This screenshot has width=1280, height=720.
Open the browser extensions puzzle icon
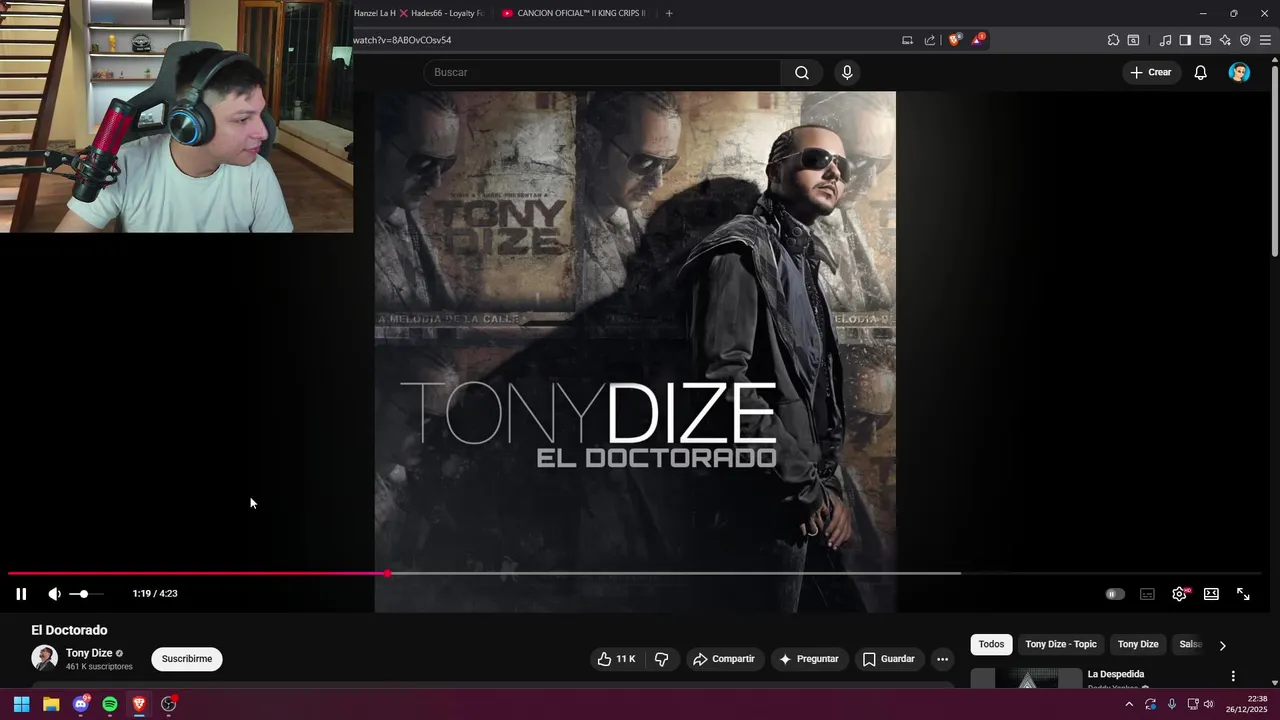click(x=1113, y=40)
